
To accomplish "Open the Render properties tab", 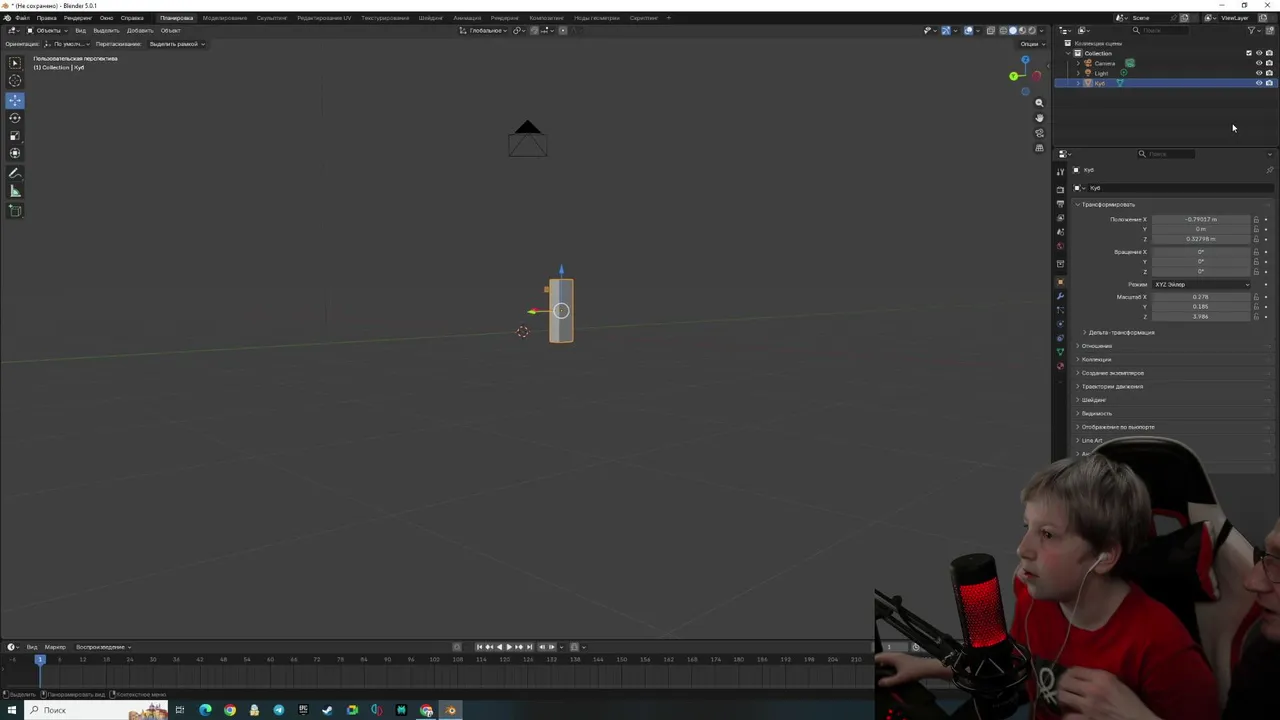I will [x=1061, y=190].
